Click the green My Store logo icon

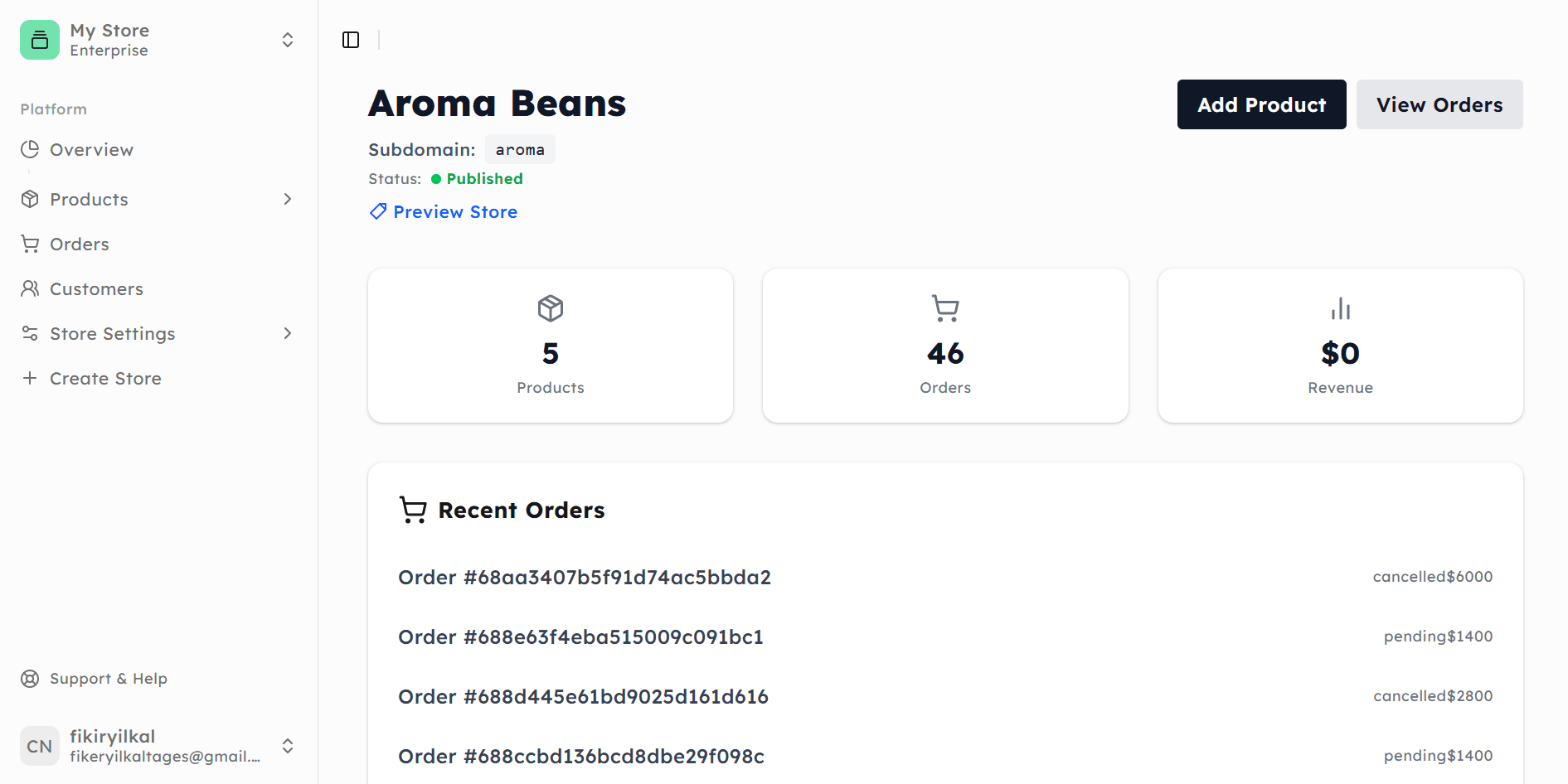click(x=40, y=40)
